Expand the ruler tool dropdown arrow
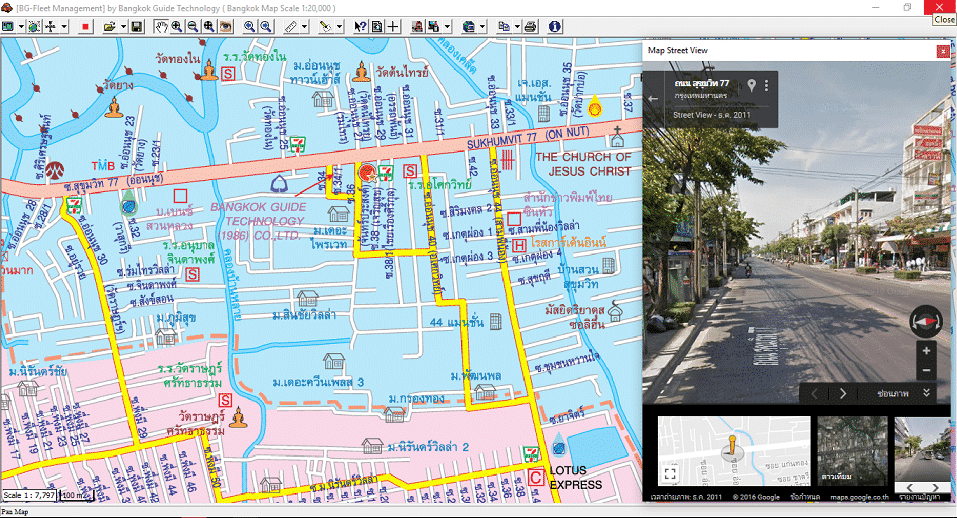Screen dimensions: 957x518 pos(304,26)
